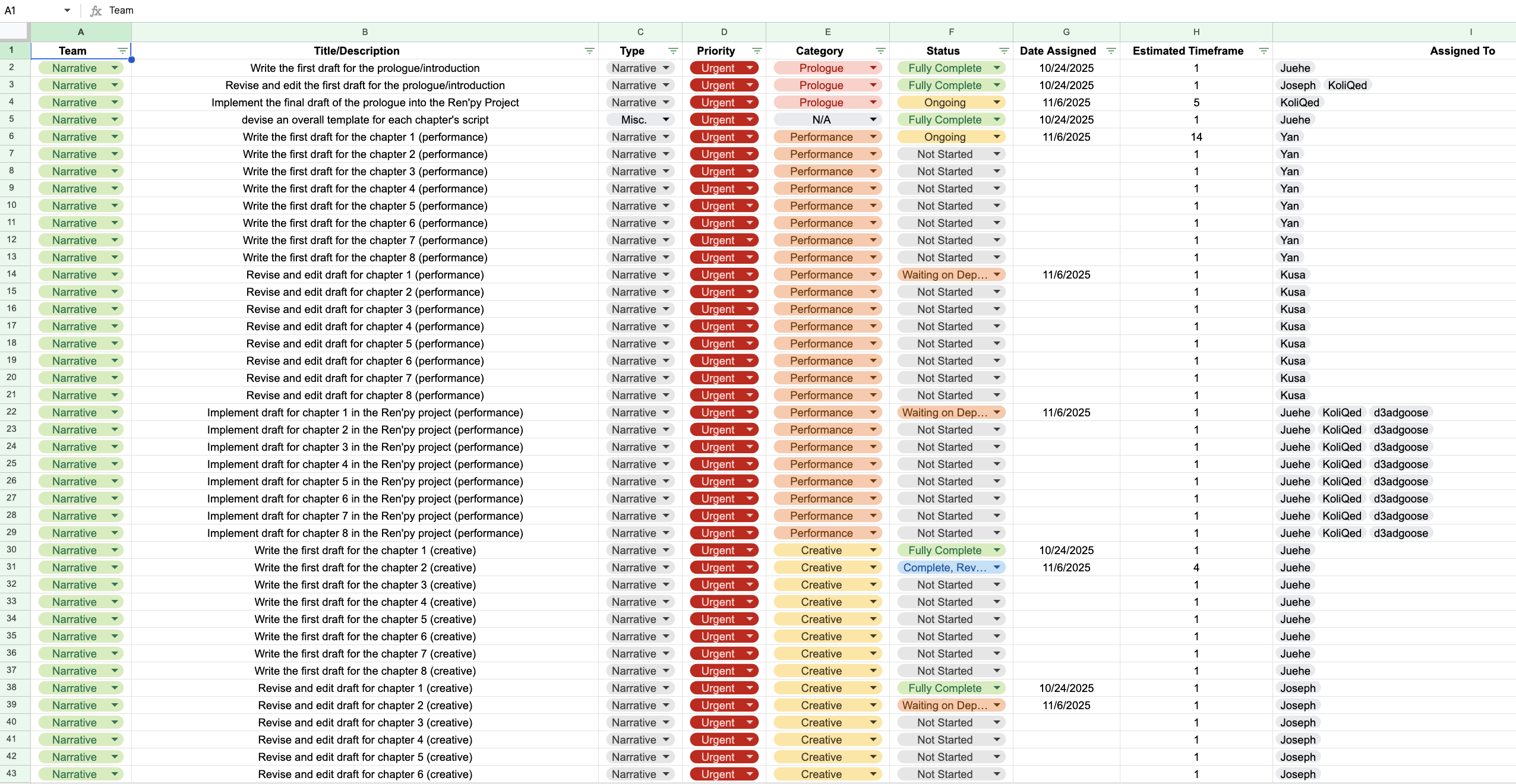Click timeframe value 5 in row 4
Screen dimensions: 1516x784
tap(1196, 103)
